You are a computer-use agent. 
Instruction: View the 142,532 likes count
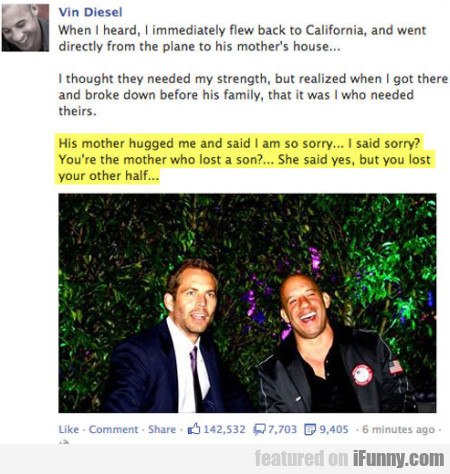(x=224, y=429)
